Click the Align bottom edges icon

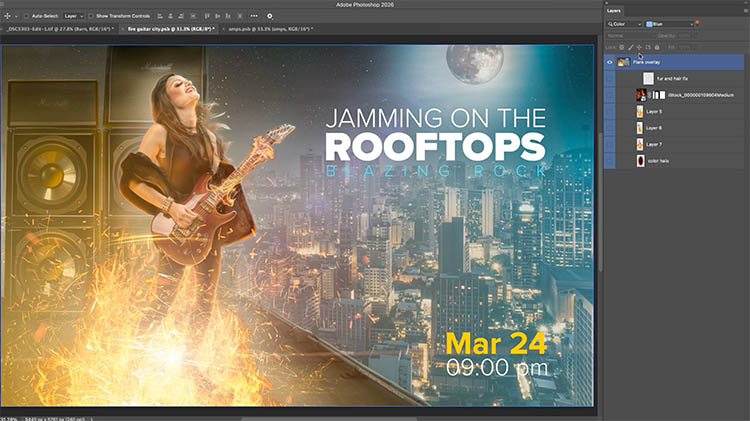point(228,16)
